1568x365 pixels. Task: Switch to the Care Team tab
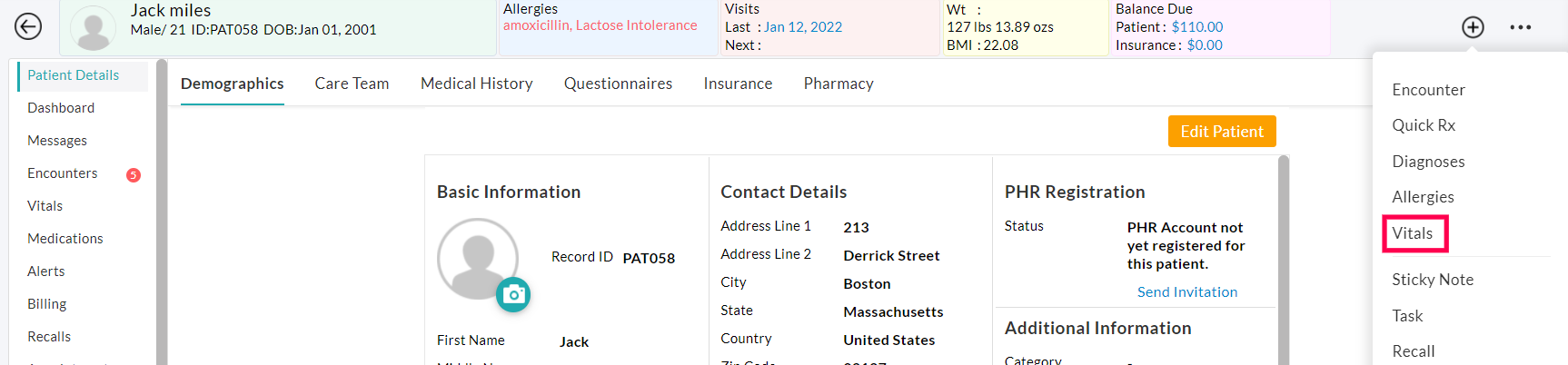(352, 84)
